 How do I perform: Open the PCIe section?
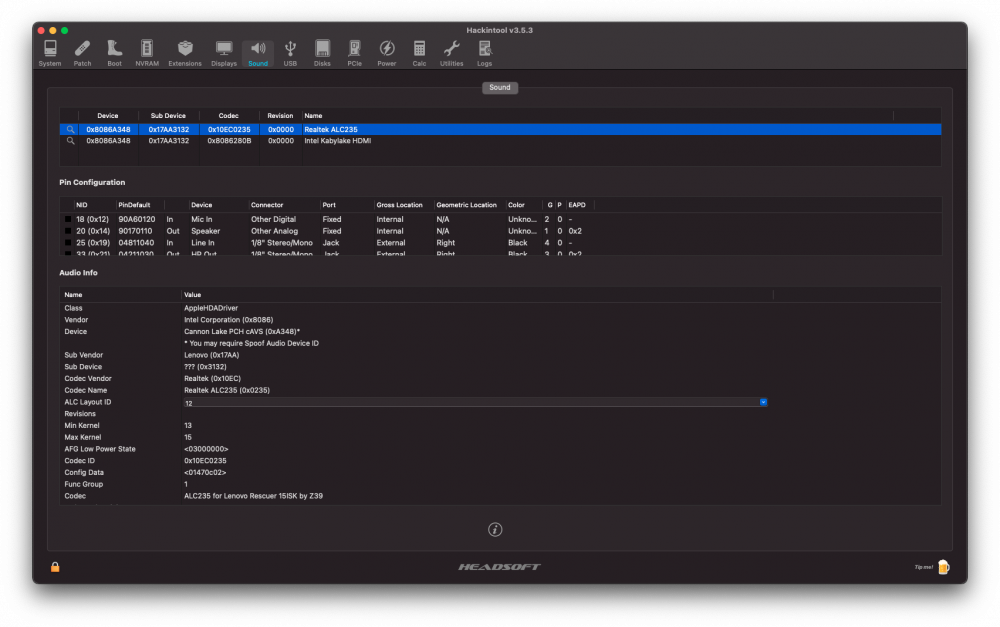tap(355, 54)
